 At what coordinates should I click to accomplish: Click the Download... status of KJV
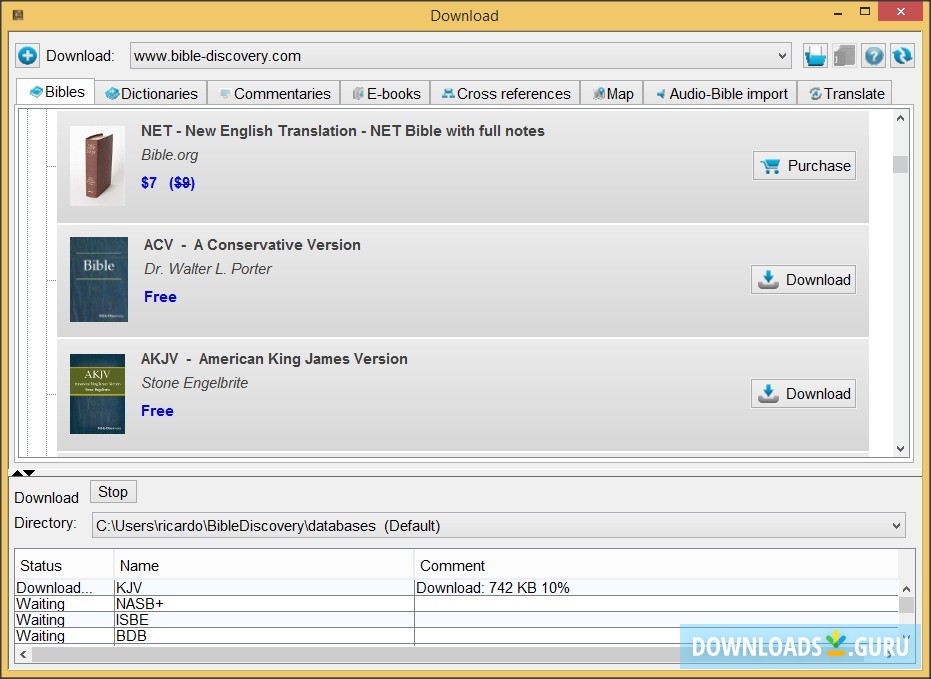pos(54,588)
